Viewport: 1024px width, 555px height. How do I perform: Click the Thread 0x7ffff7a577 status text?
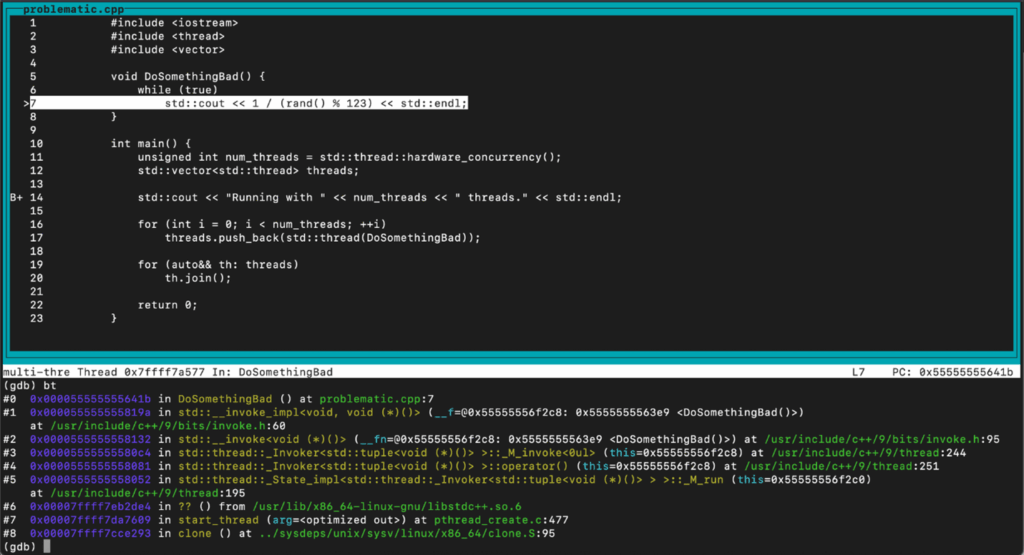pos(141,372)
